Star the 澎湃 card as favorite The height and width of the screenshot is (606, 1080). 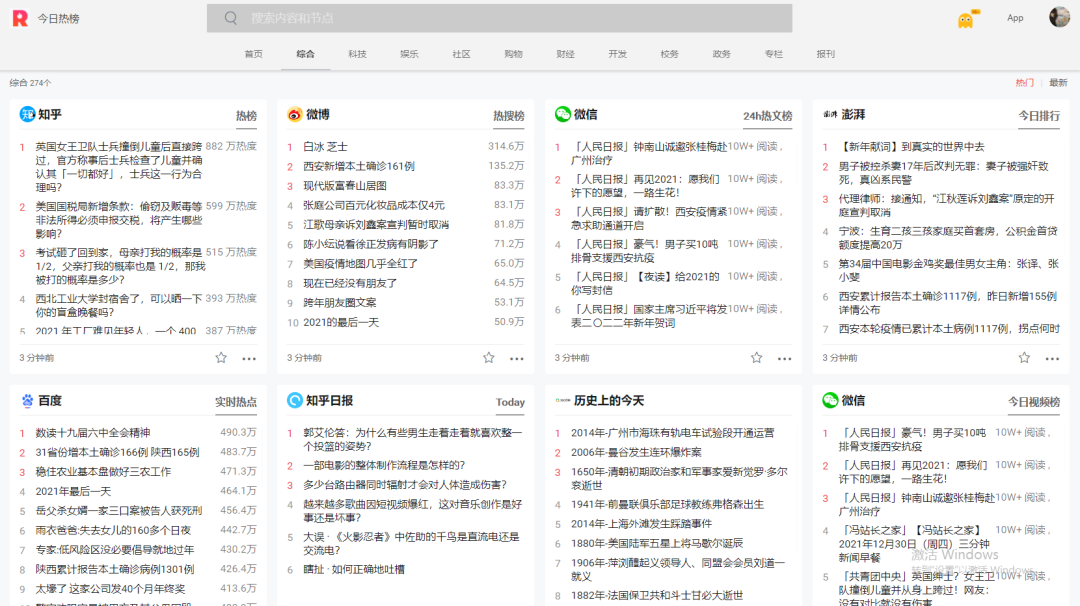pos(1024,357)
